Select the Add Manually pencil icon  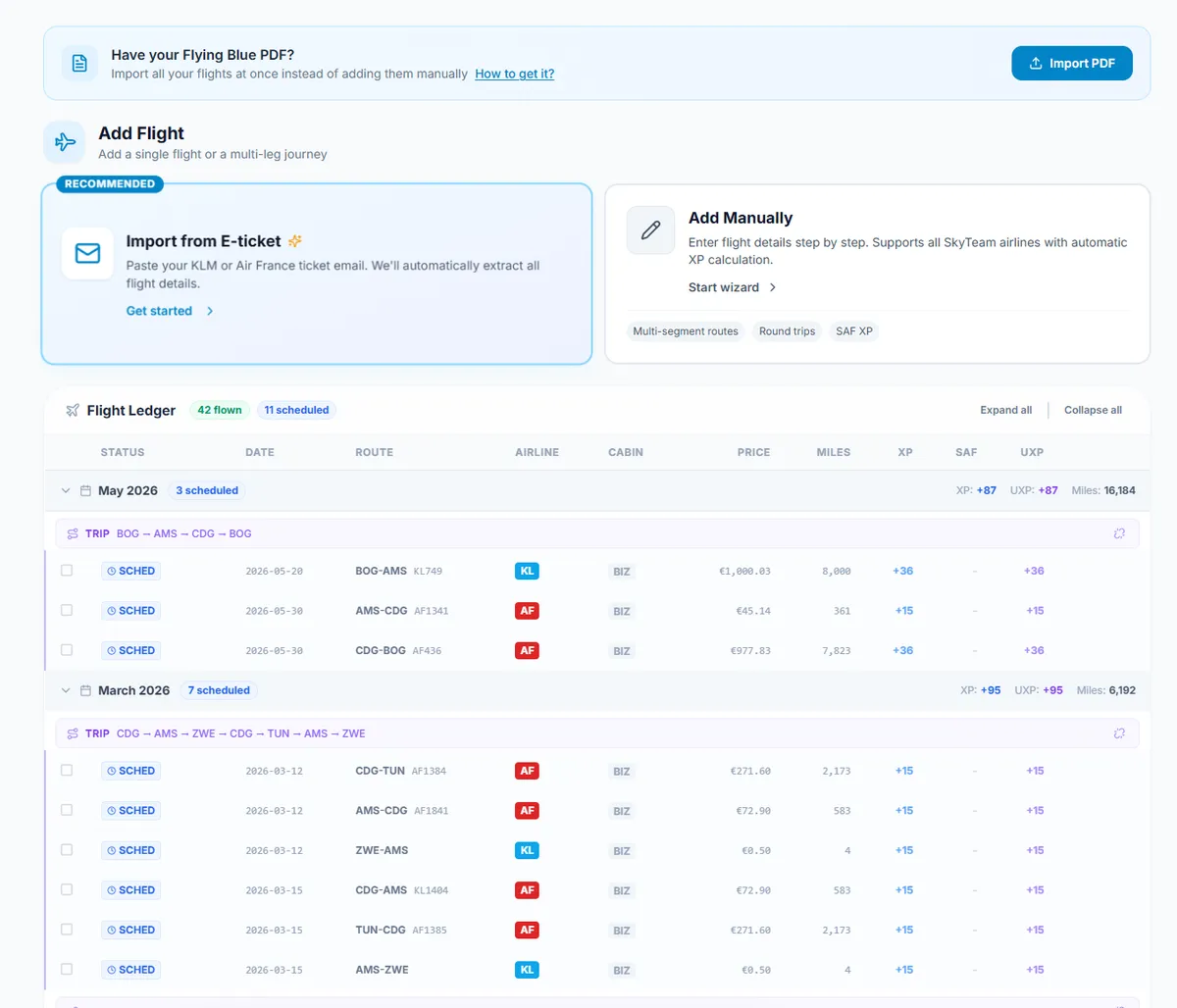650,228
